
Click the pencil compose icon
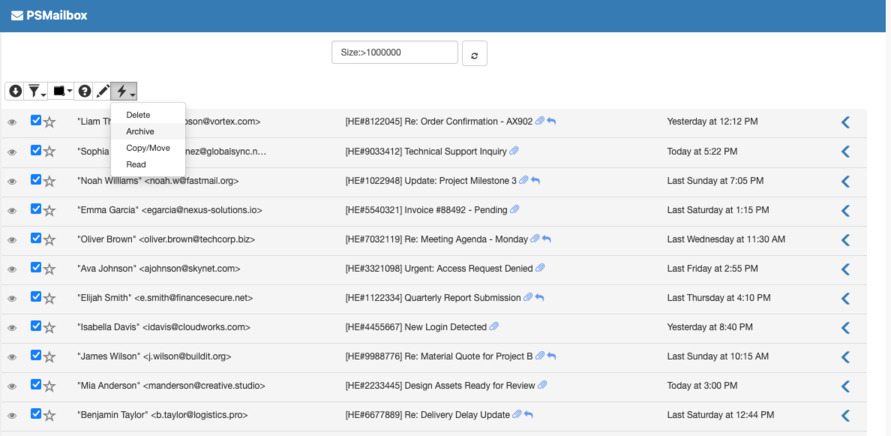102,91
